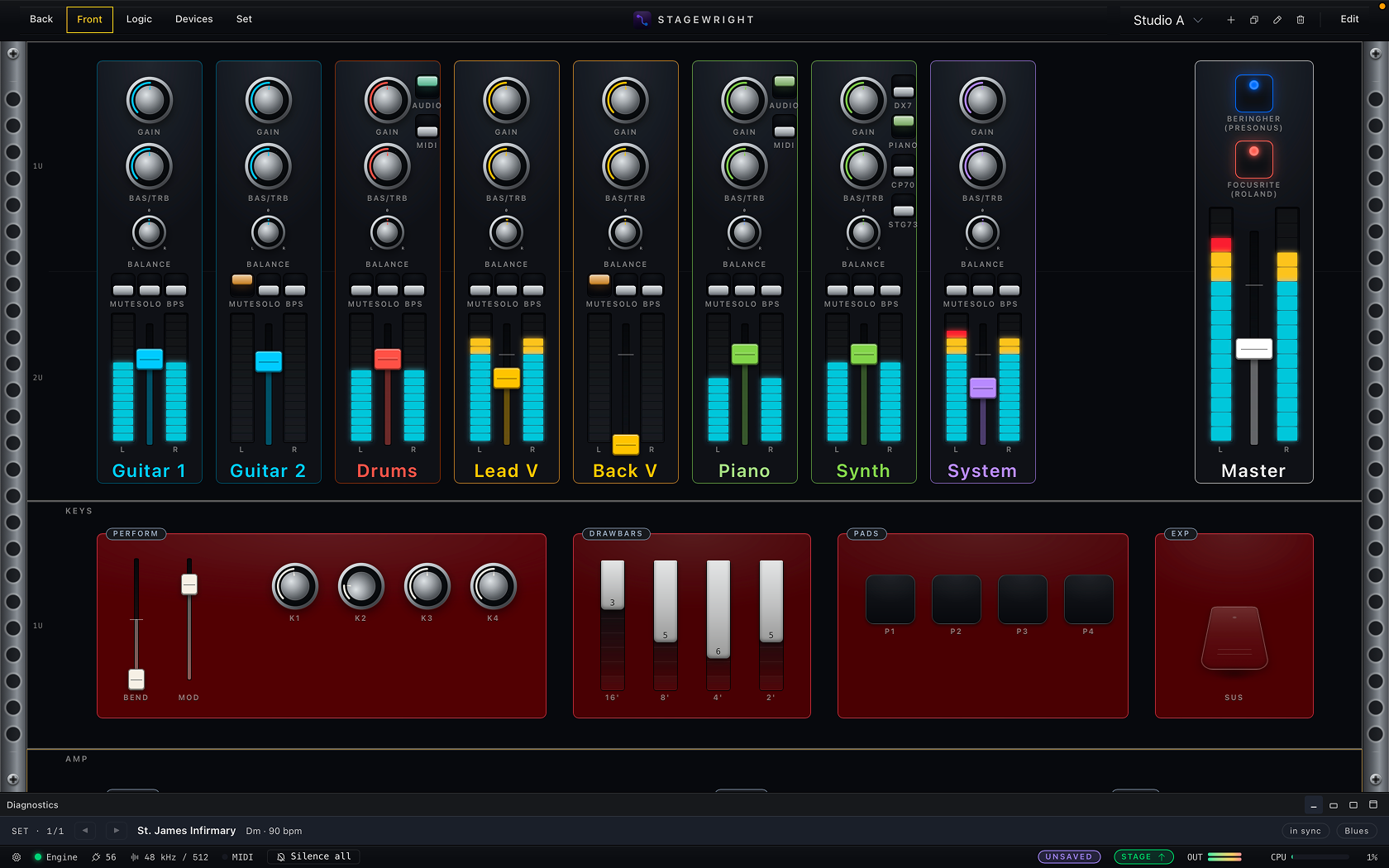Select the K3 knob in Perform

(427, 586)
